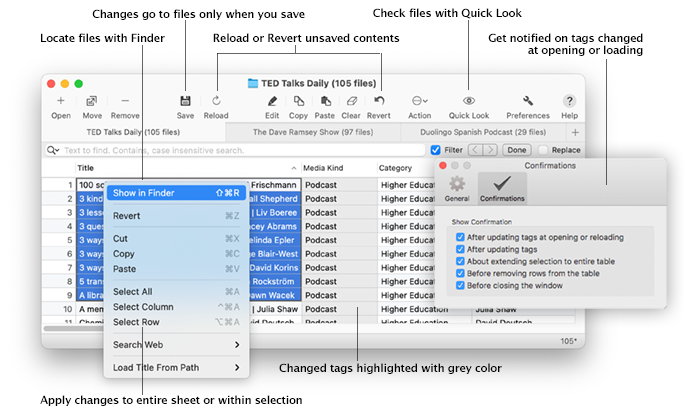Uncheck About extending selection to entire table
Image resolution: width=700 pixels, height=420 pixels.
coord(460,261)
